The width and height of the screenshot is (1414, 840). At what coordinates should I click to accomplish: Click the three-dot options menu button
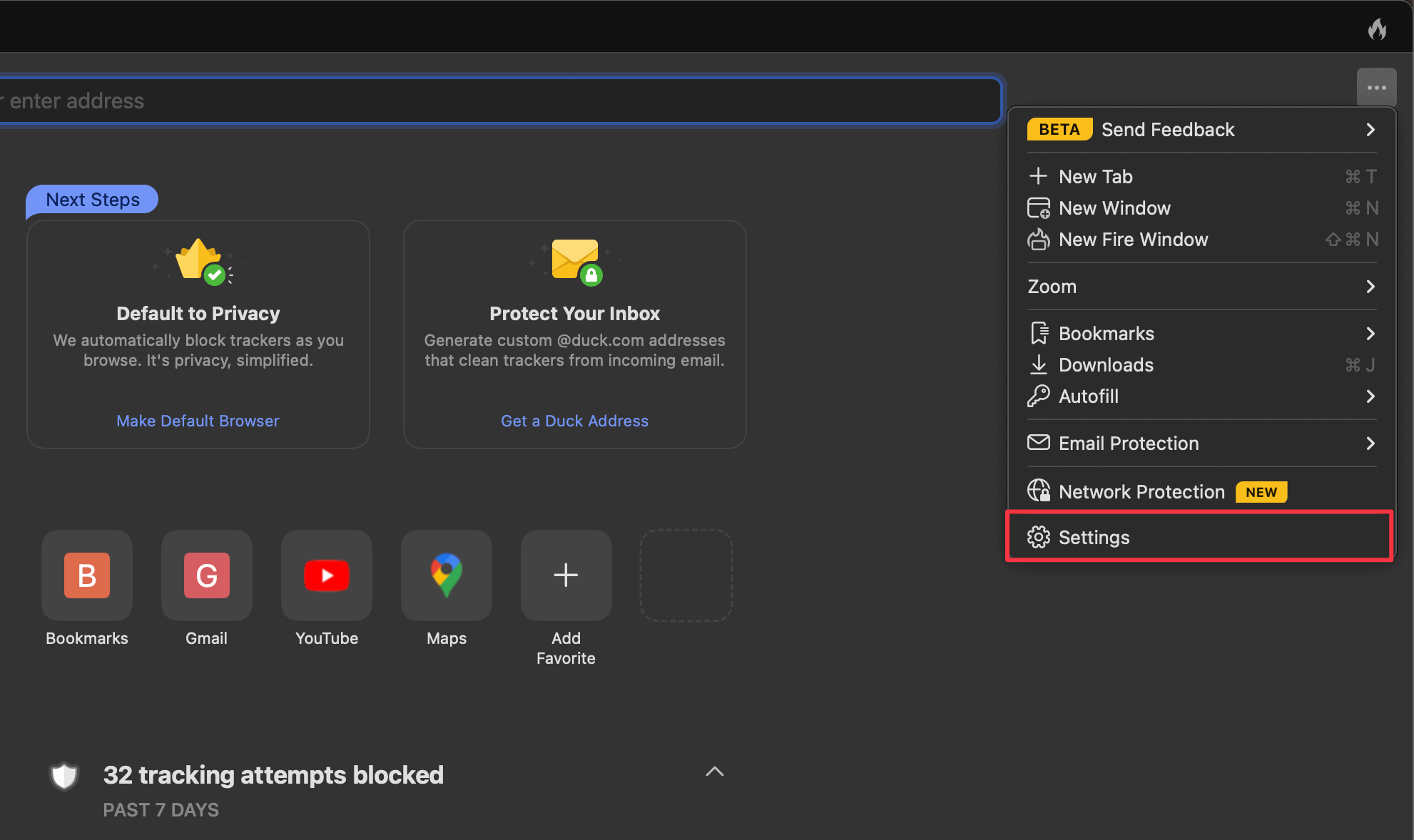1376,88
